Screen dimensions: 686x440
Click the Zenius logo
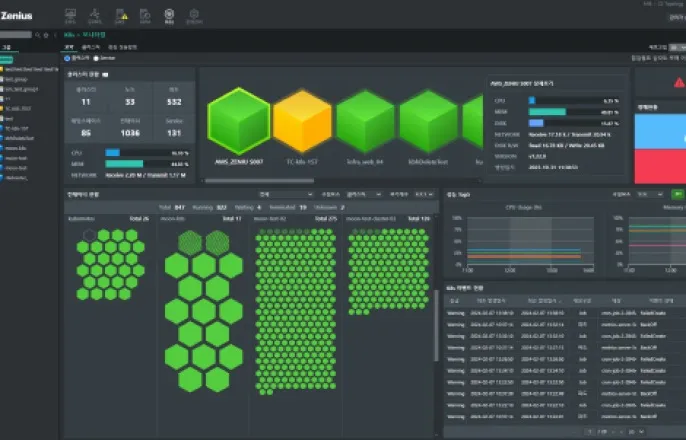pyautogui.click(x=16, y=16)
